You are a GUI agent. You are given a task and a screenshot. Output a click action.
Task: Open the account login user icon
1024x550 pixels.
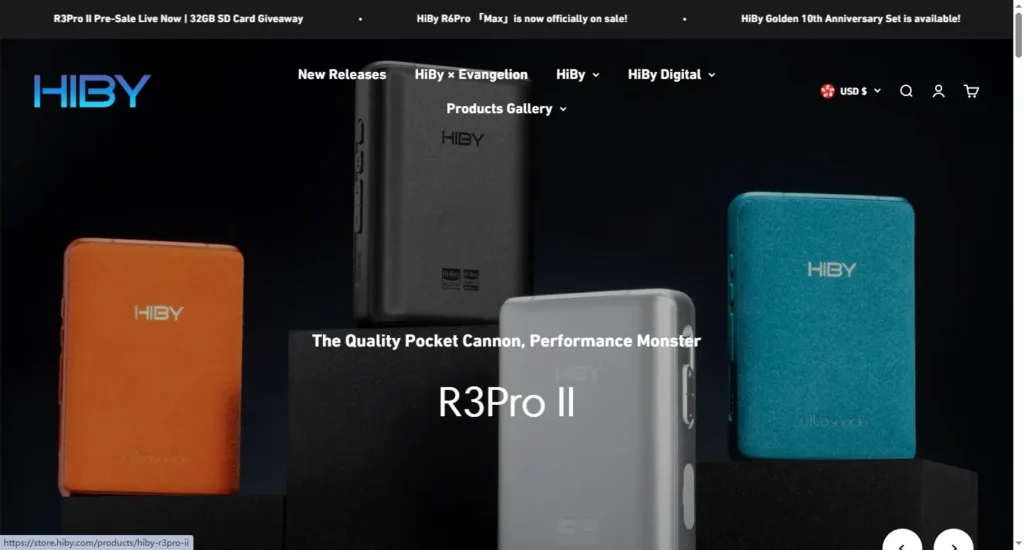pos(938,91)
